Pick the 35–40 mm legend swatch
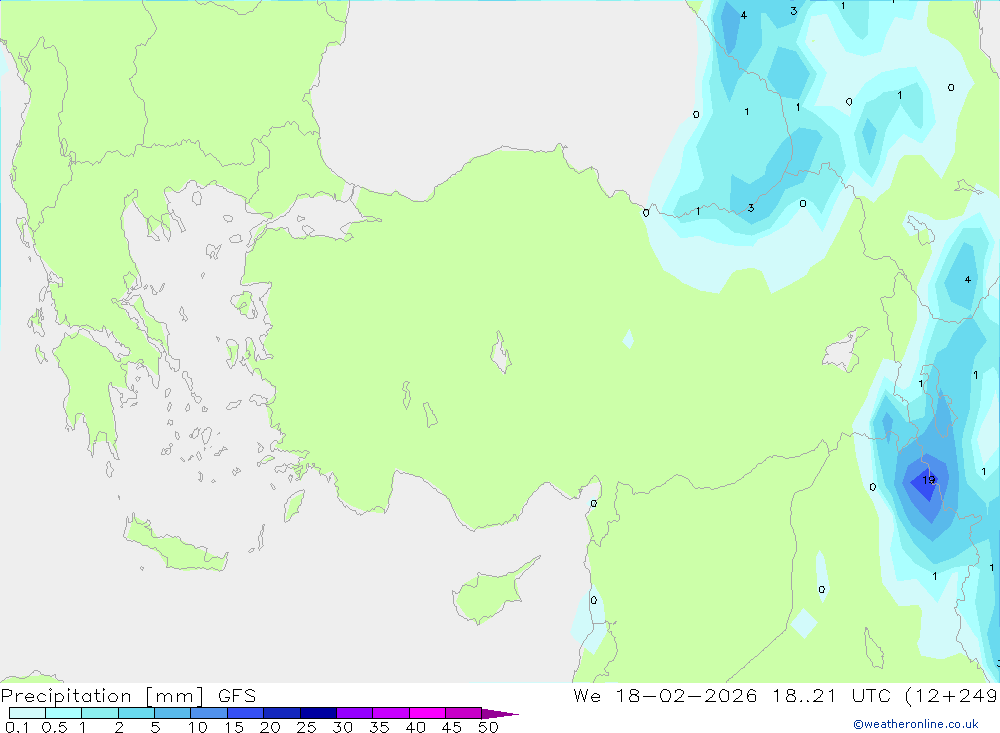Viewport: 1000px width, 733px height. tap(390, 713)
